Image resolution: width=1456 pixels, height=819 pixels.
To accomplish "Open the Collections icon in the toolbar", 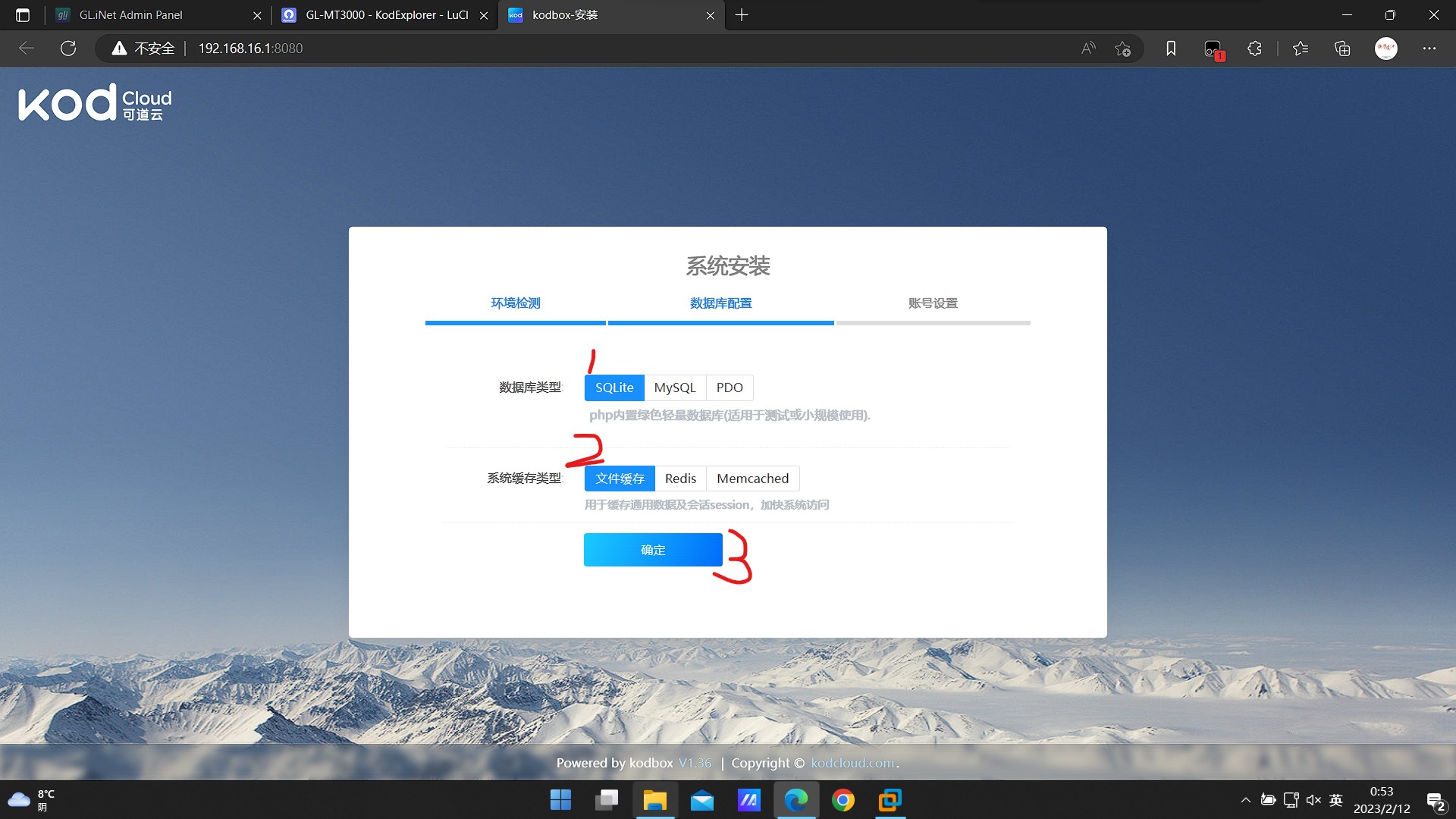I will coord(1342,49).
